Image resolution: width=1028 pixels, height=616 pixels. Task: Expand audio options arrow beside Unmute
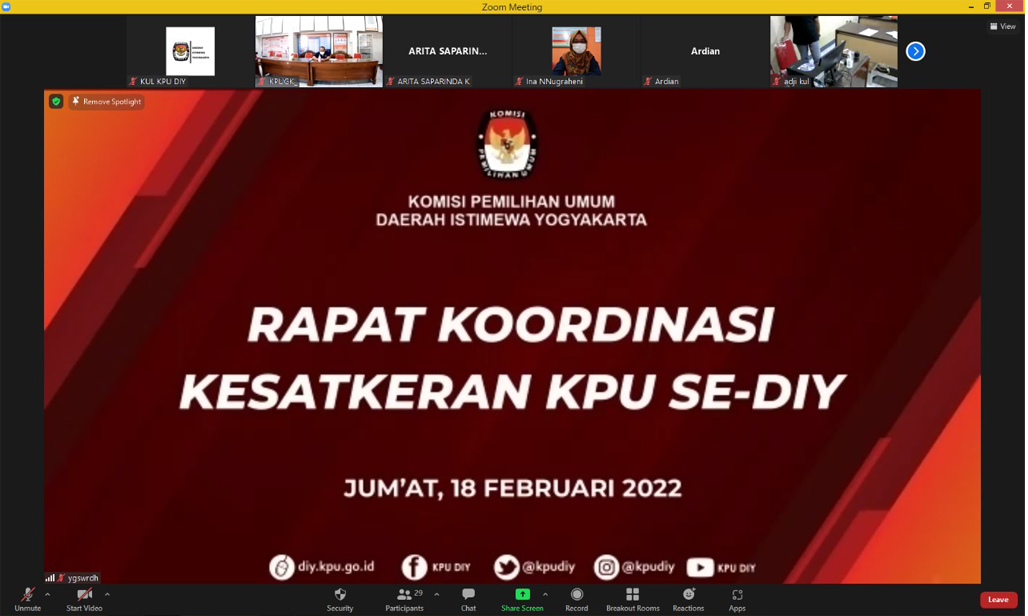click(x=48, y=594)
